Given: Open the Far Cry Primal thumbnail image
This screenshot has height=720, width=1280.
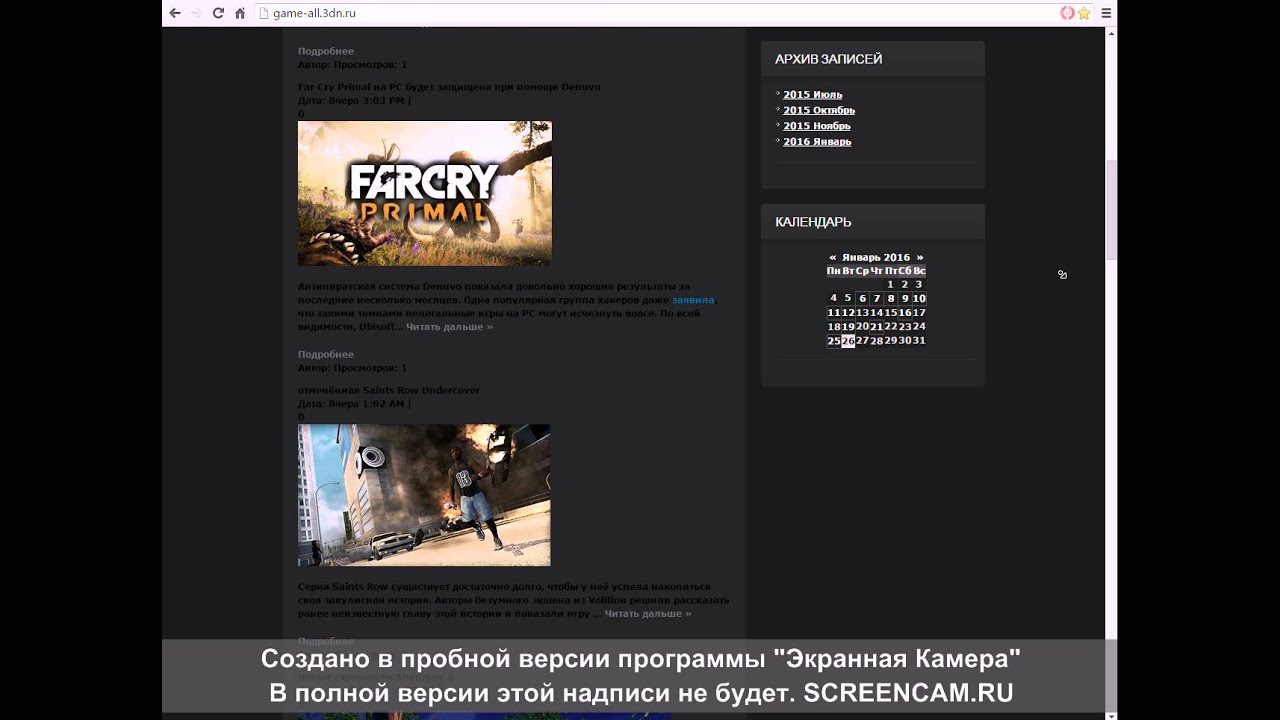Looking at the screenshot, I should point(424,193).
